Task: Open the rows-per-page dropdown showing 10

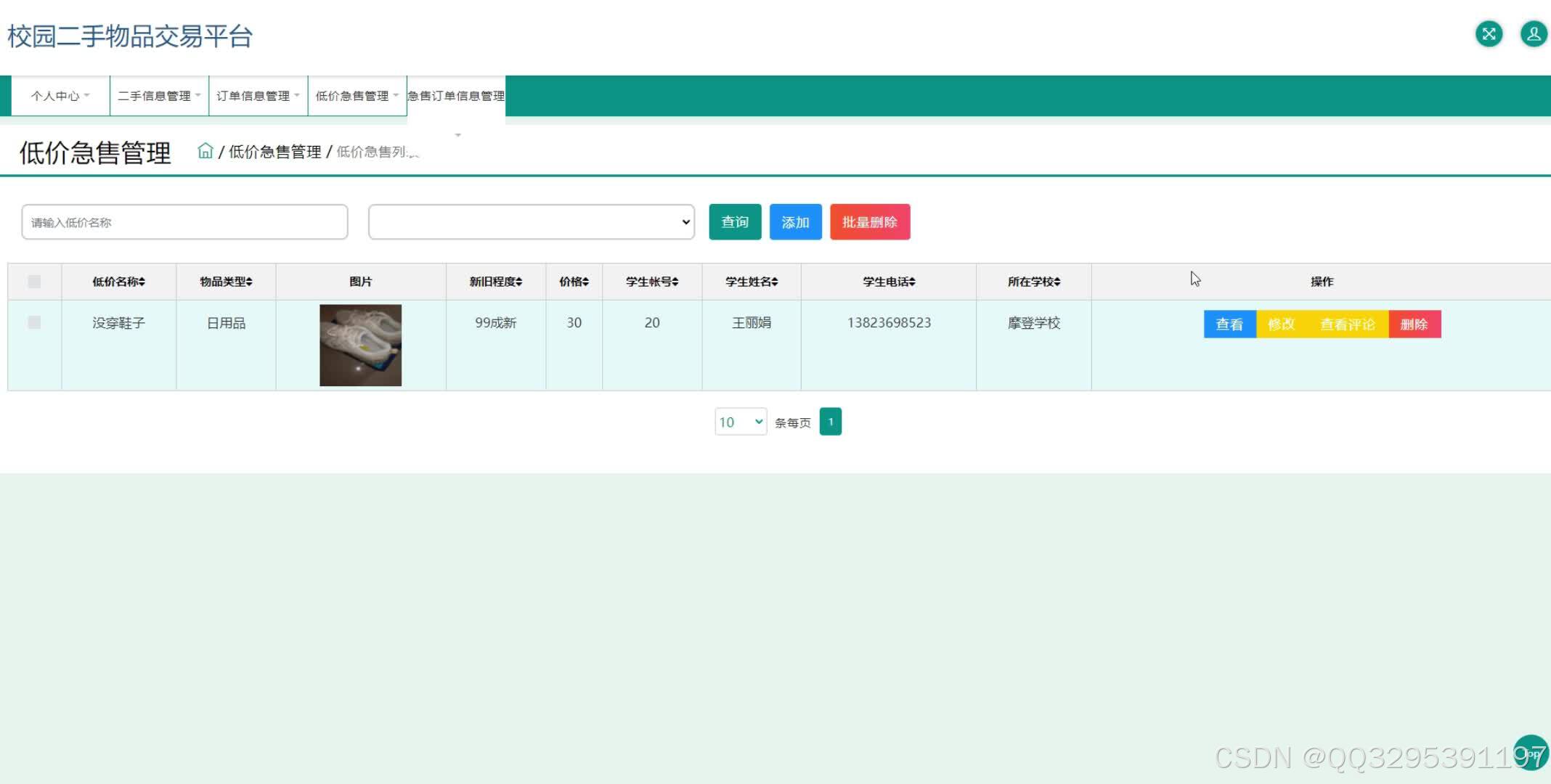Action: pos(741,422)
